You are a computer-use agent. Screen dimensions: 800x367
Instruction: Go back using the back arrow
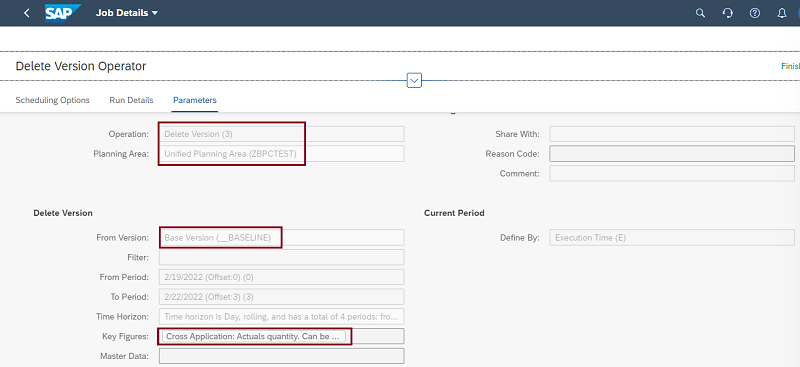[x=27, y=13]
